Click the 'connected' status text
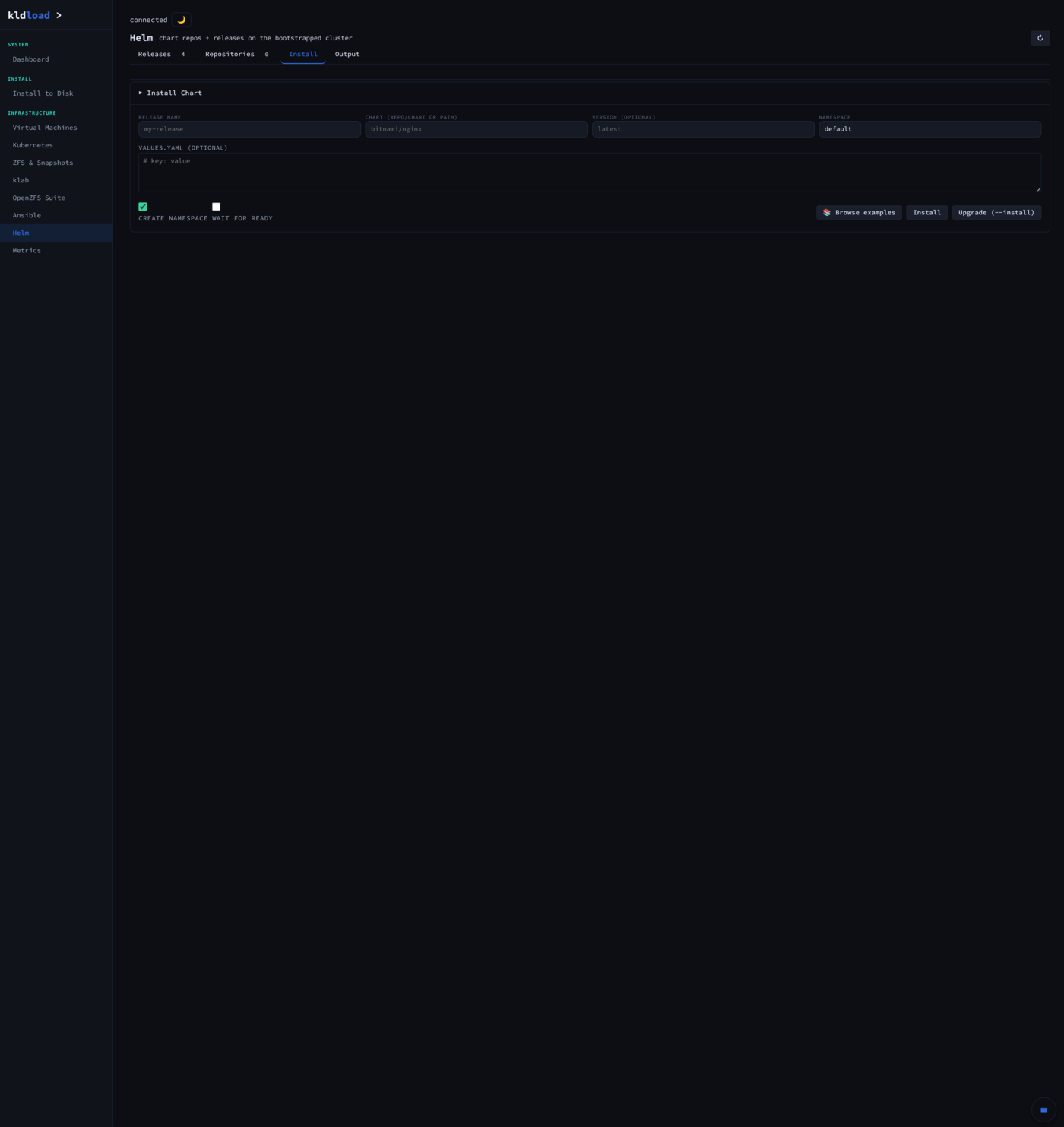The height and width of the screenshot is (1127, 1064). 148,20
